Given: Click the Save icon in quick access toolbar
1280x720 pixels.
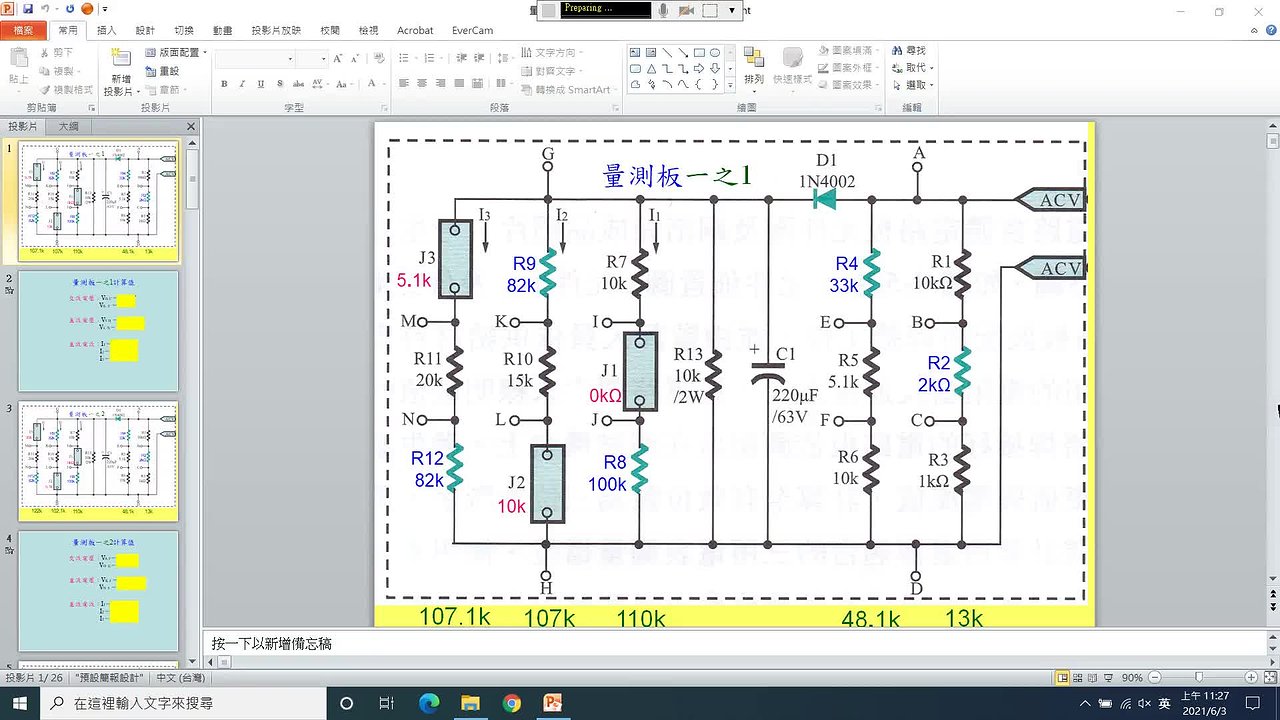Looking at the screenshot, I should 28,9.
